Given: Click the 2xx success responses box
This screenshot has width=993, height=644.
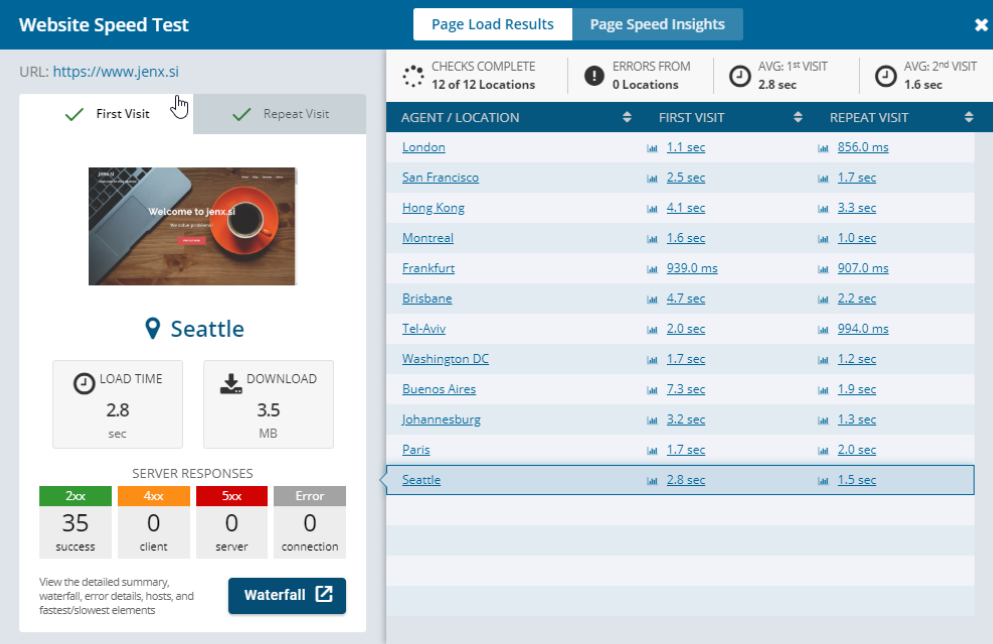Looking at the screenshot, I should pyautogui.click(x=75, y=522).
